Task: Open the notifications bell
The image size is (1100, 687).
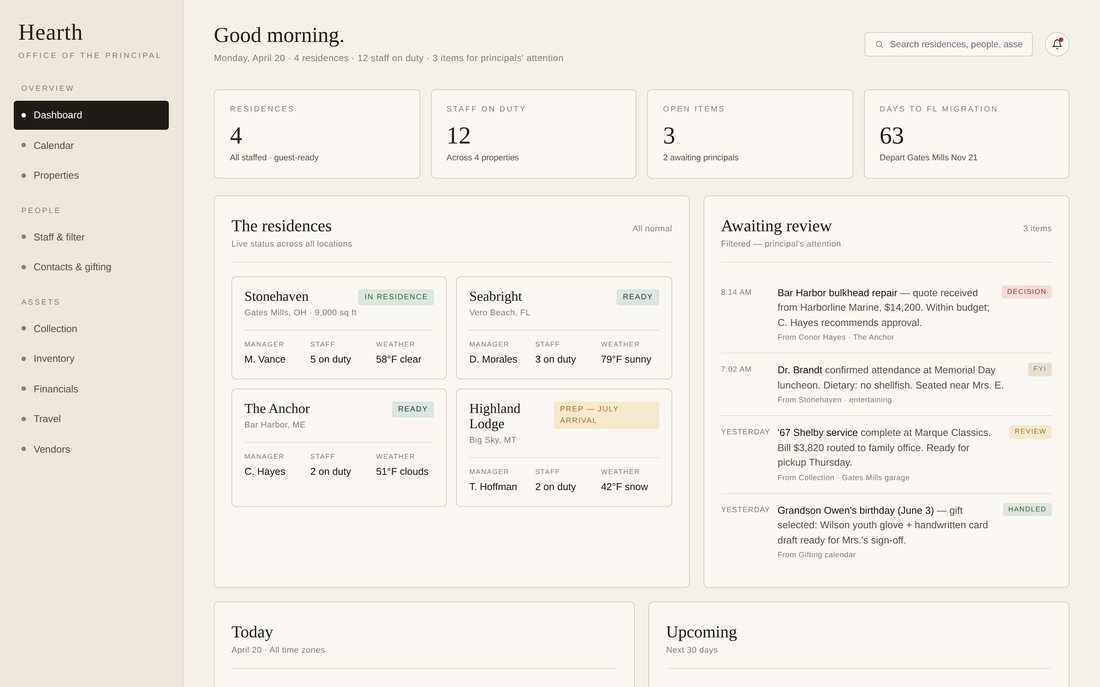Action: (x=1057, y=44)
